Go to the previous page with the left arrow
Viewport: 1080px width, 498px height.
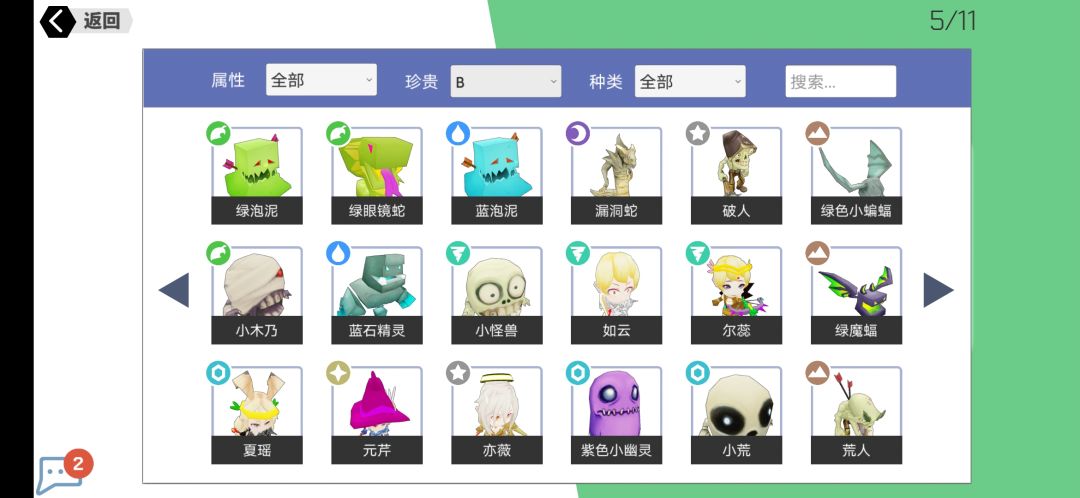pyautogui.click(x=174, y=290)
